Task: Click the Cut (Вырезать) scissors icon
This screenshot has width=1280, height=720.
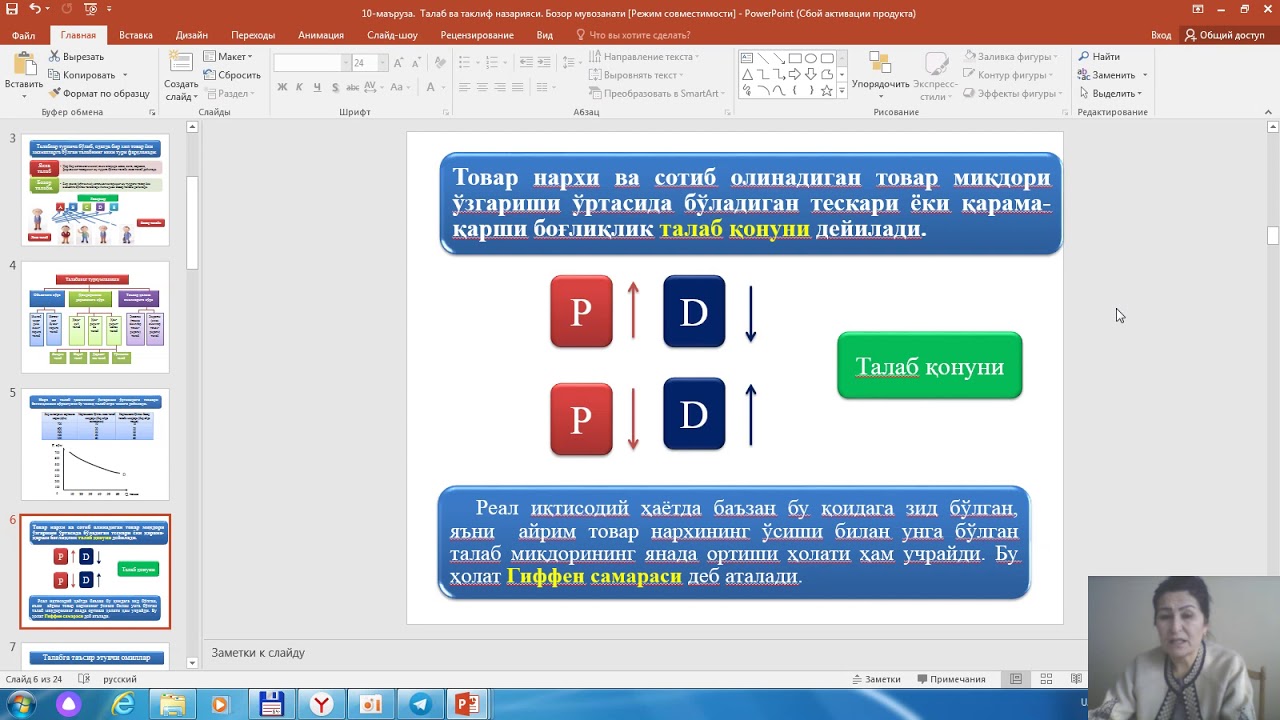Action: click(x=54, y=57)
